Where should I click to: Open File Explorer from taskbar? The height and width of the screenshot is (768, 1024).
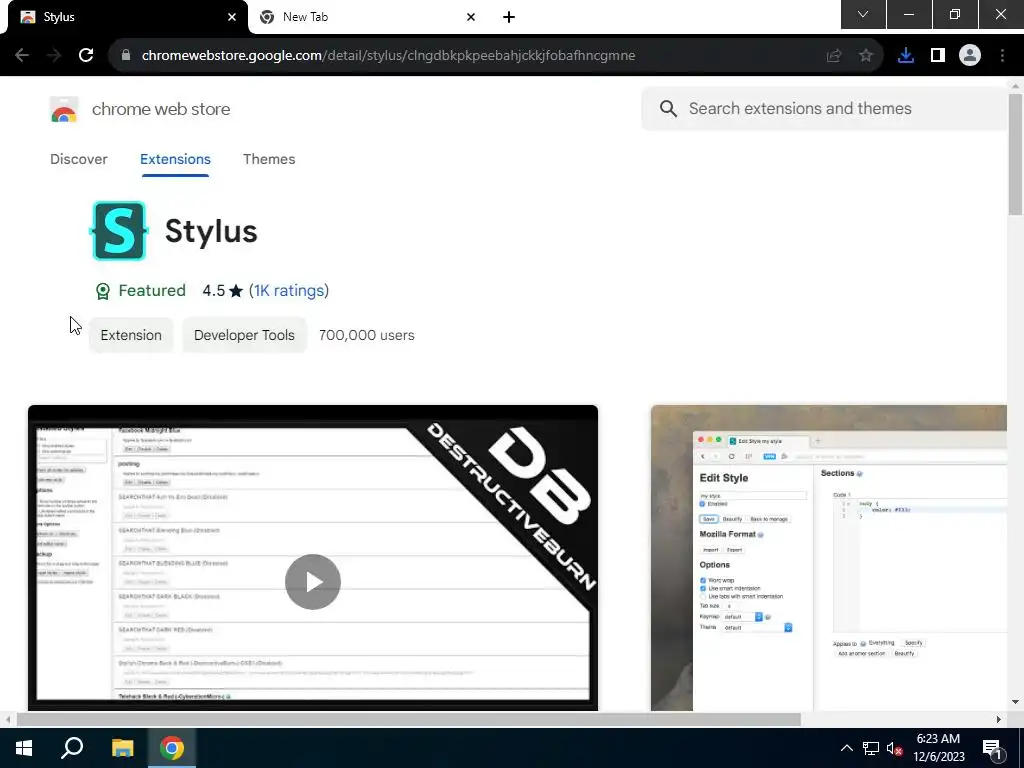[122, 748]
